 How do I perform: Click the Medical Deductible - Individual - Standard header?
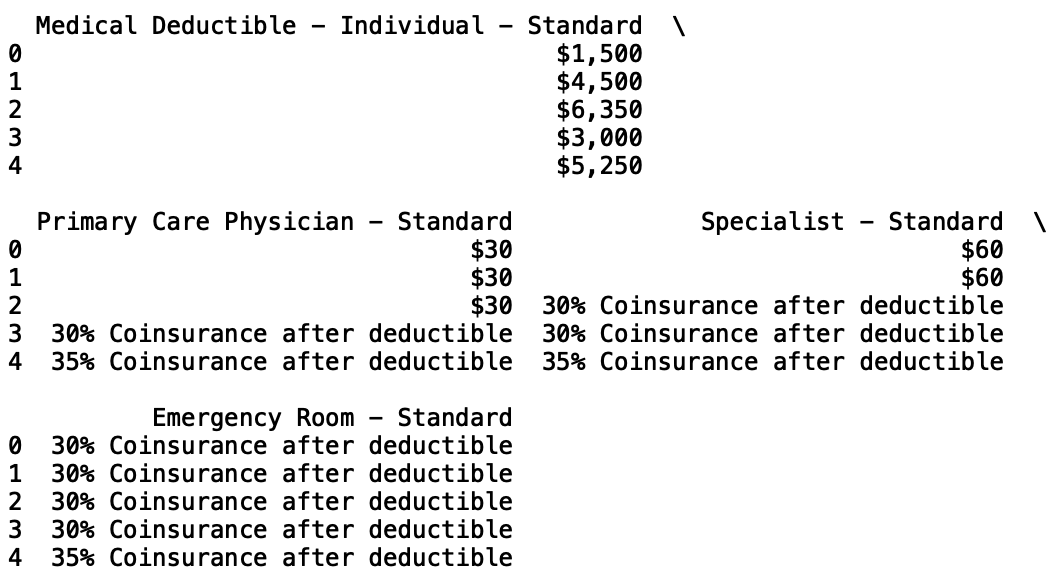339,26
